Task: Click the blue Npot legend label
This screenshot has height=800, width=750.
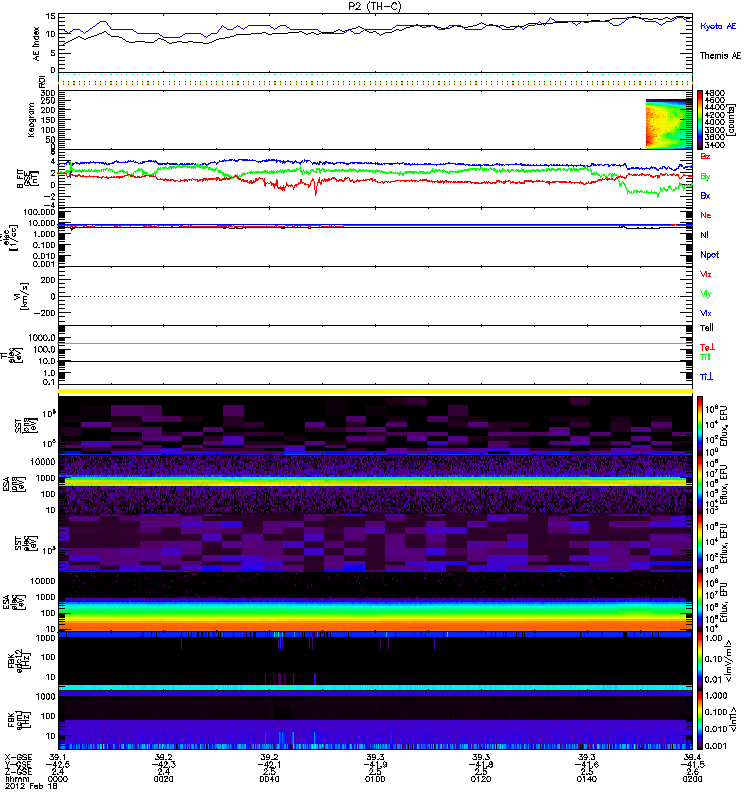Action: pos(708,254)
